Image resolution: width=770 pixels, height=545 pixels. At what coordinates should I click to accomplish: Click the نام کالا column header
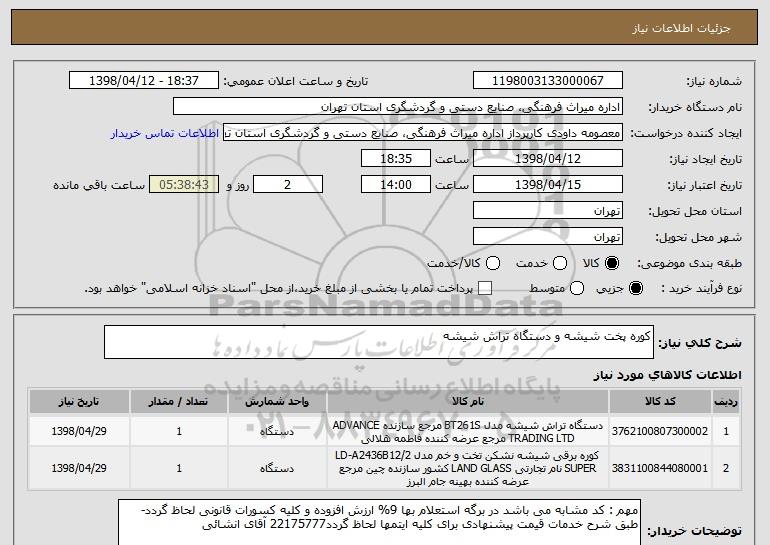pos(468,402)
